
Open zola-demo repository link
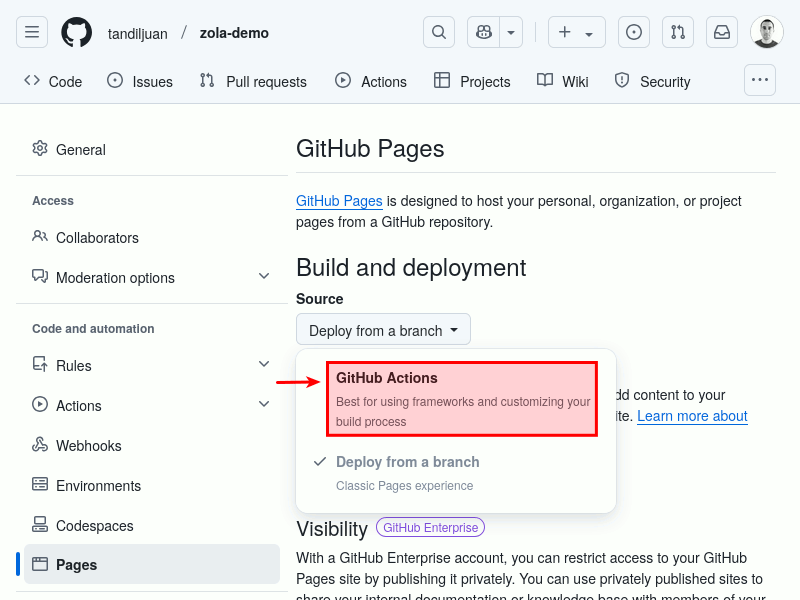[234, 33]
